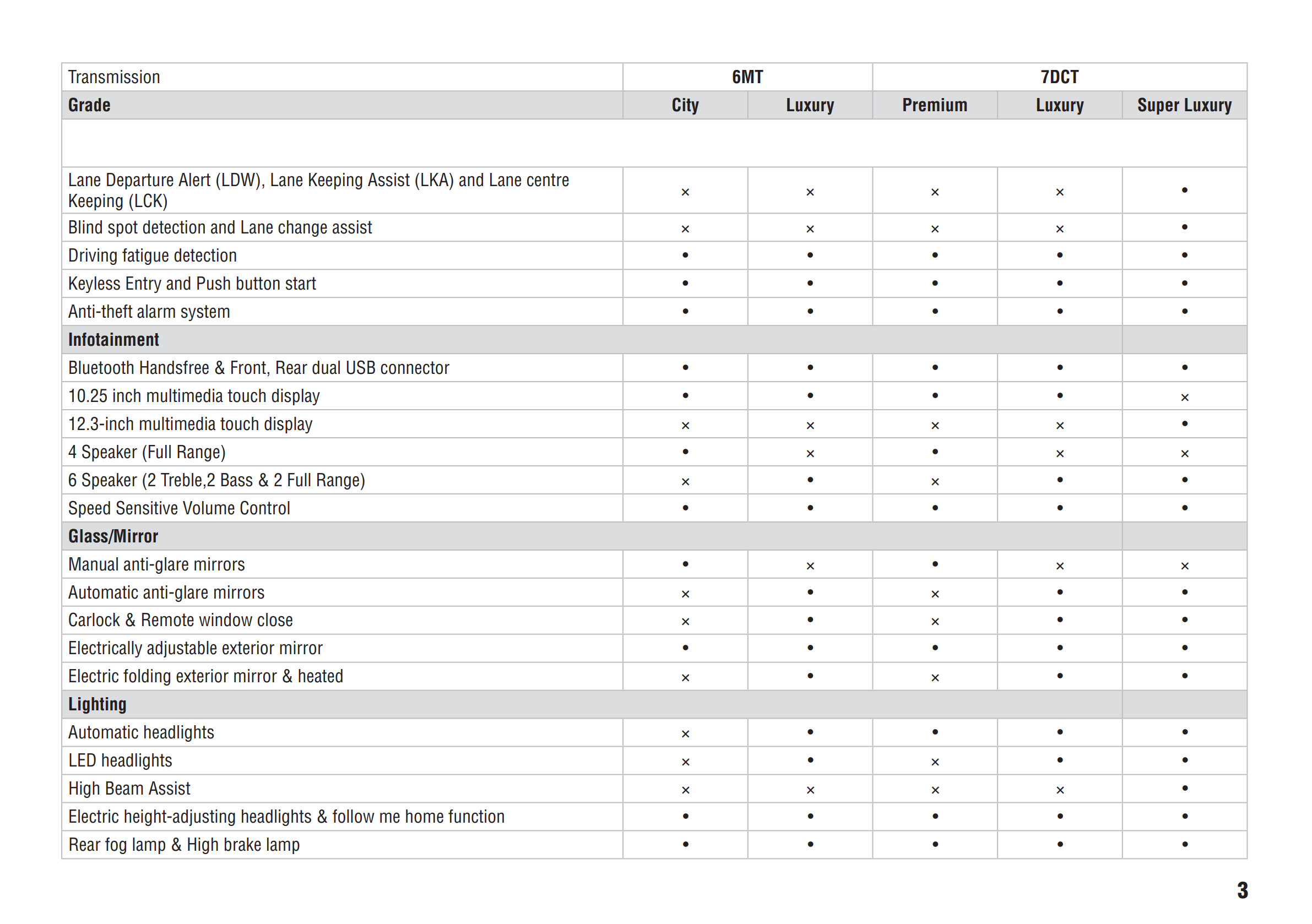This screenshot has height=924, width=1312.
Task: Click the Rear fog lamp & High brake lamp label
Action: point(184,845)
